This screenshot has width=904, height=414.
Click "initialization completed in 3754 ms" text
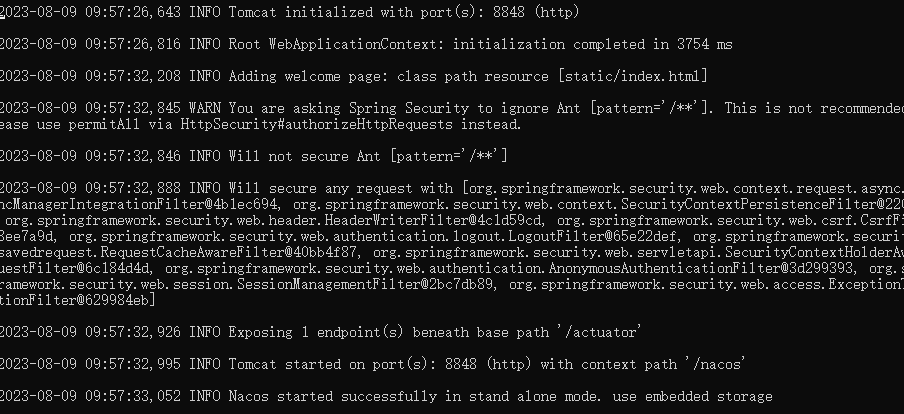(593, 44)
